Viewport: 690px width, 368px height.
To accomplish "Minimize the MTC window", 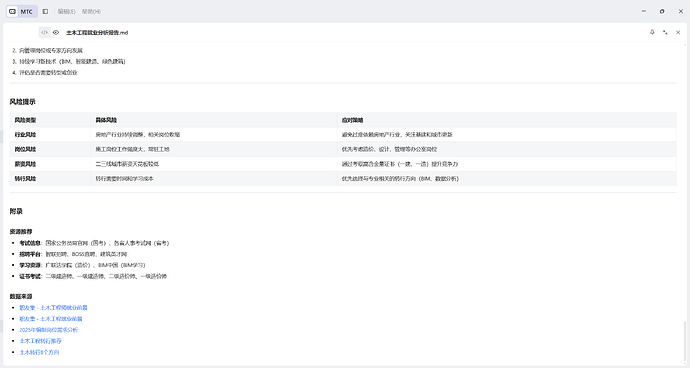I will [x=644, y=11].
